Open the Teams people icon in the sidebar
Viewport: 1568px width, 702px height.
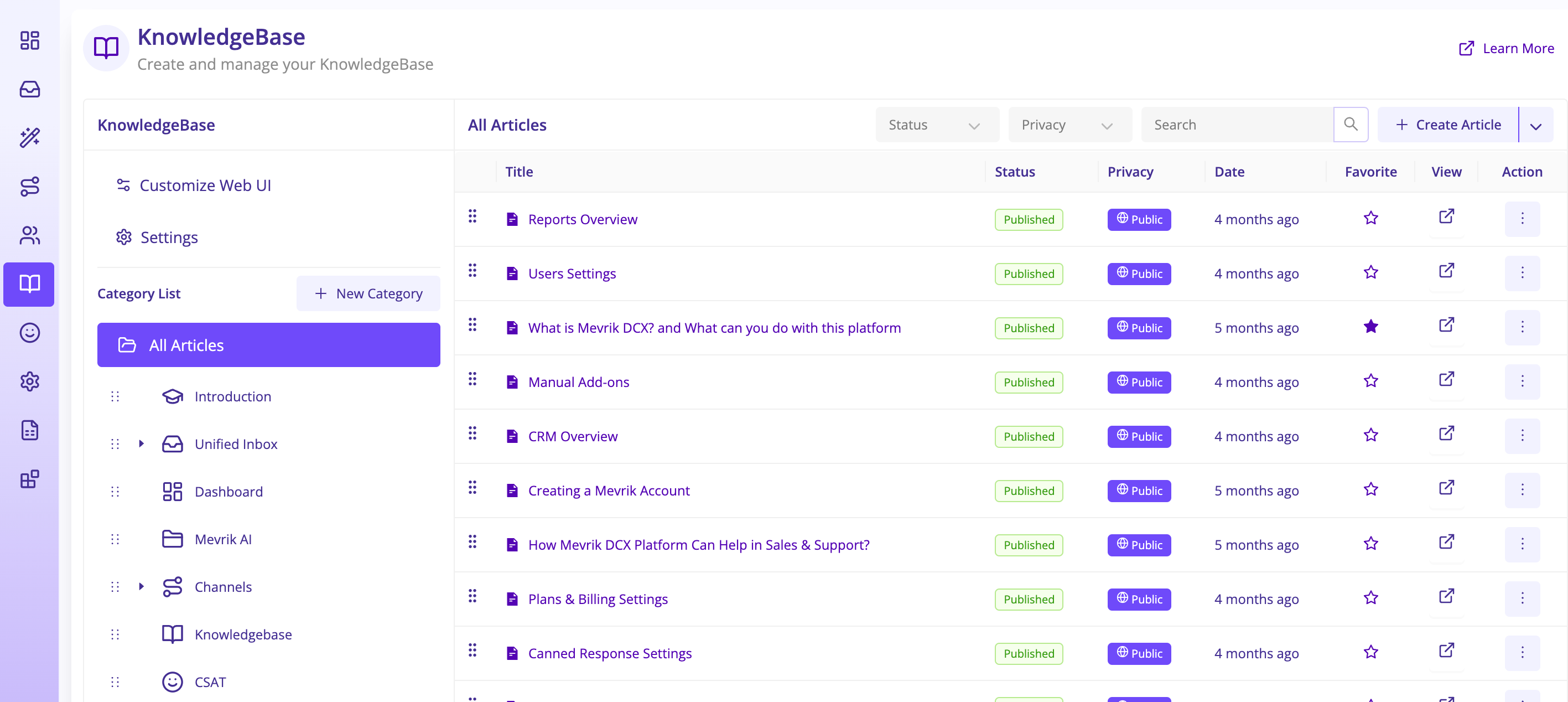(29, 236)
